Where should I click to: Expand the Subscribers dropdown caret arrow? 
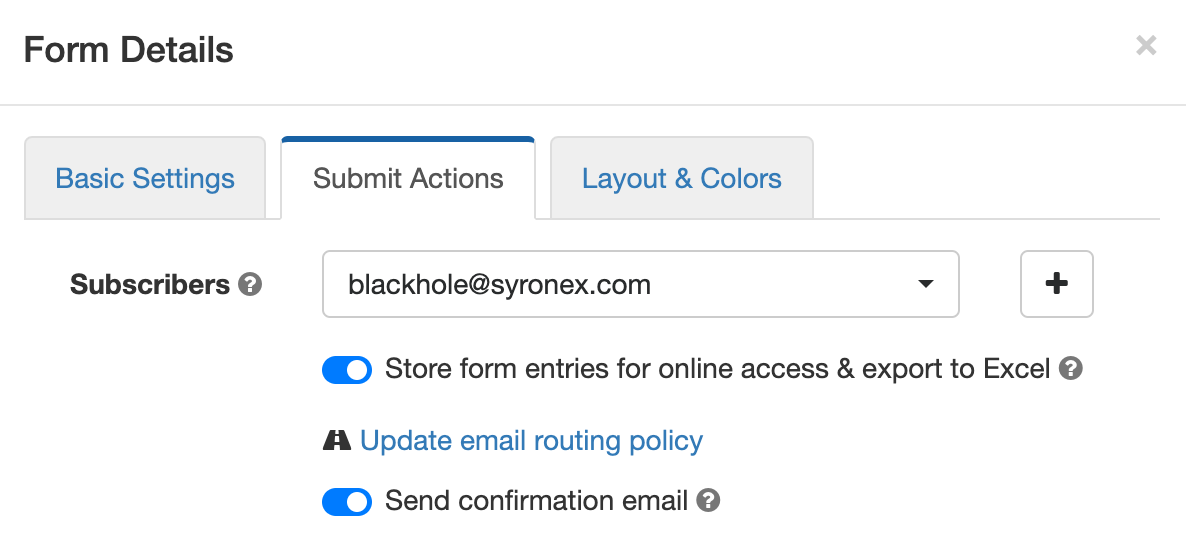(924, 284)
